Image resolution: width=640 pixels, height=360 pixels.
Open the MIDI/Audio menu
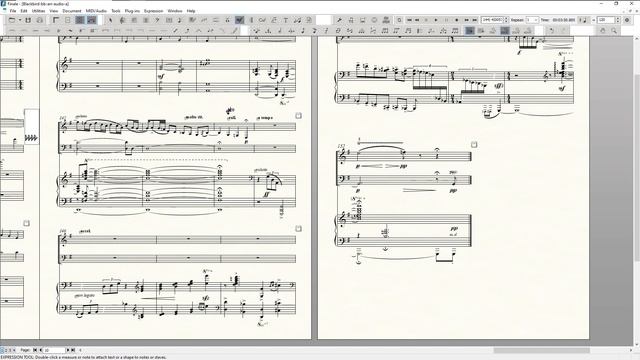click(x=96, y=11)
